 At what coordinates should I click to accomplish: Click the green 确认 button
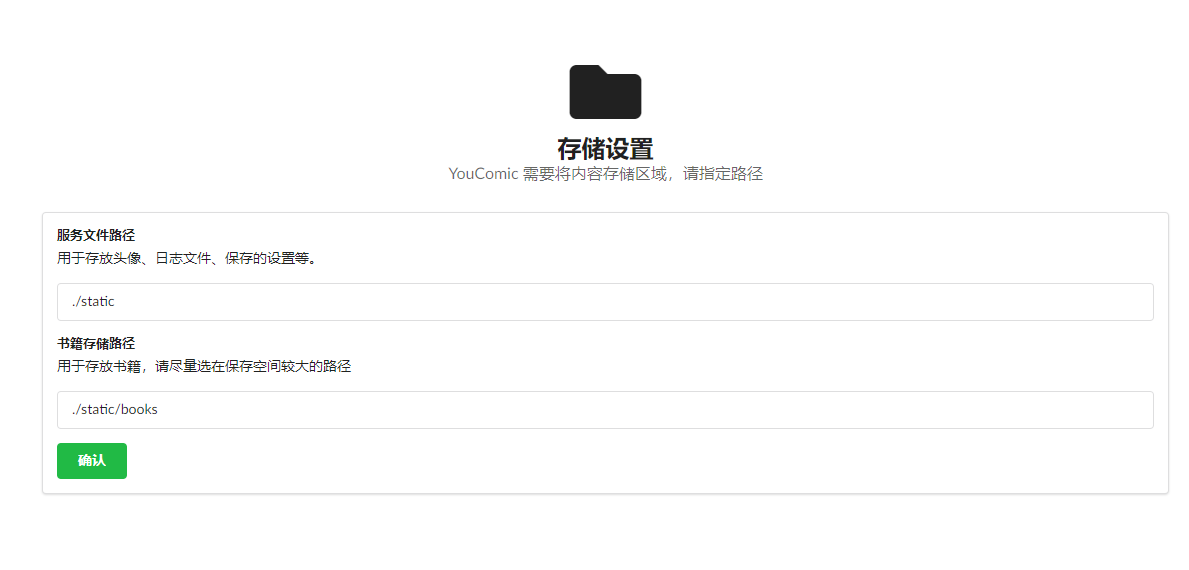(92, 461)
